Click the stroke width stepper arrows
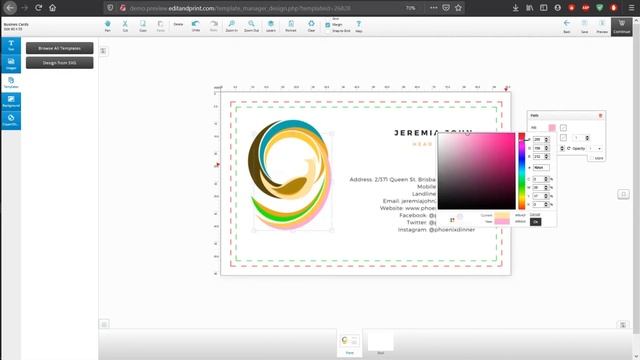 tap(587, 138)
